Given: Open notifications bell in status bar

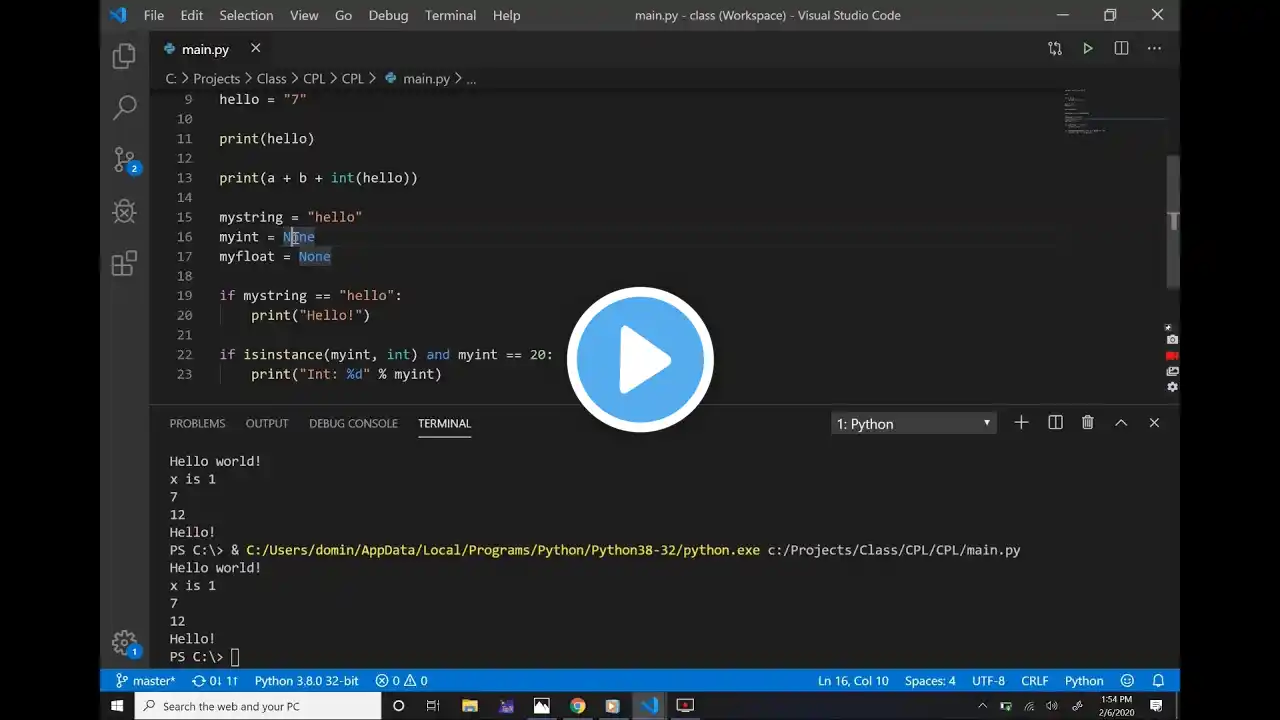Looking at the screenshot, I should pyautogui.click(x=1158, y=681).
